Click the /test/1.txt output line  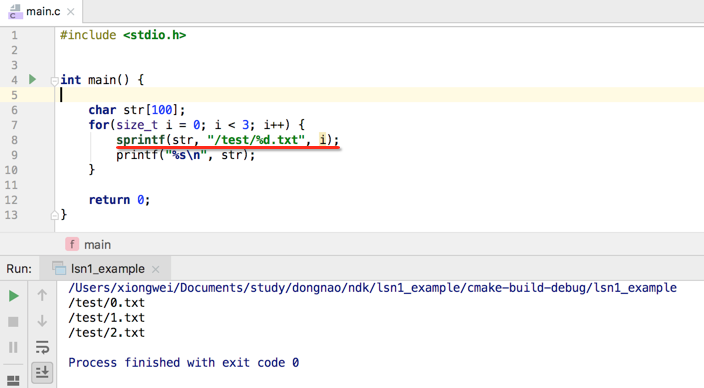pos(106,317)
